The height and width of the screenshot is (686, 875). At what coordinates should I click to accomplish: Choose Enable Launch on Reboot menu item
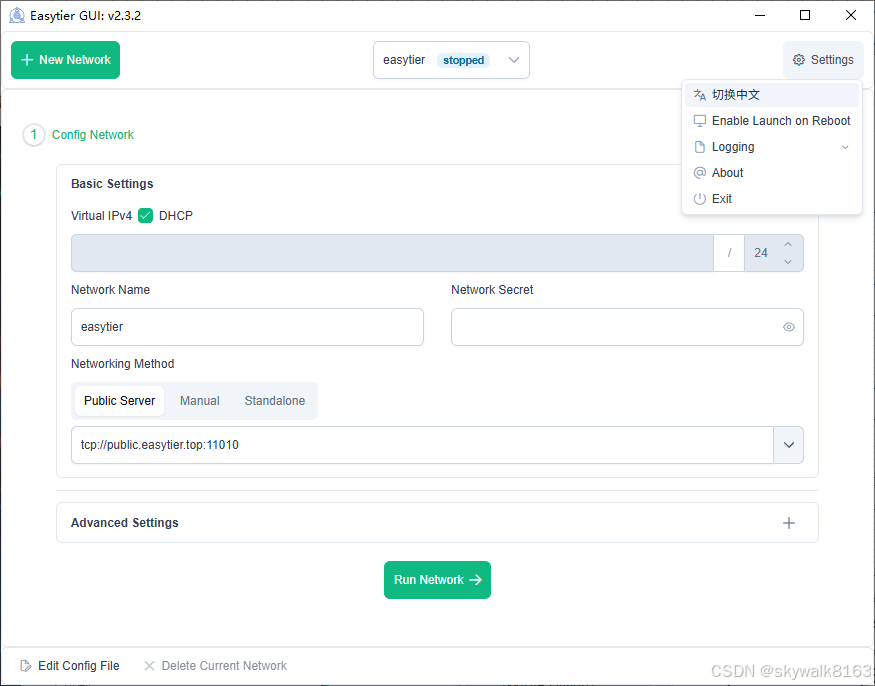(x=772, y=121)
